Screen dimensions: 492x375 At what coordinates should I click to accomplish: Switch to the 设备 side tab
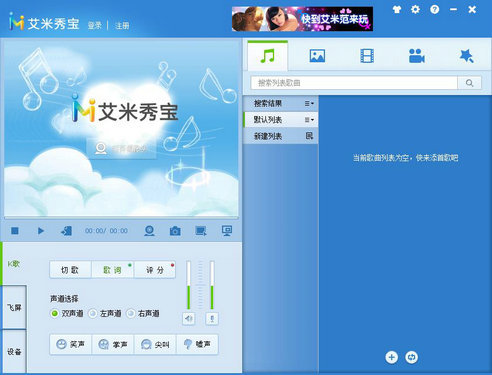pyautogui.click(x=14, y=351)
